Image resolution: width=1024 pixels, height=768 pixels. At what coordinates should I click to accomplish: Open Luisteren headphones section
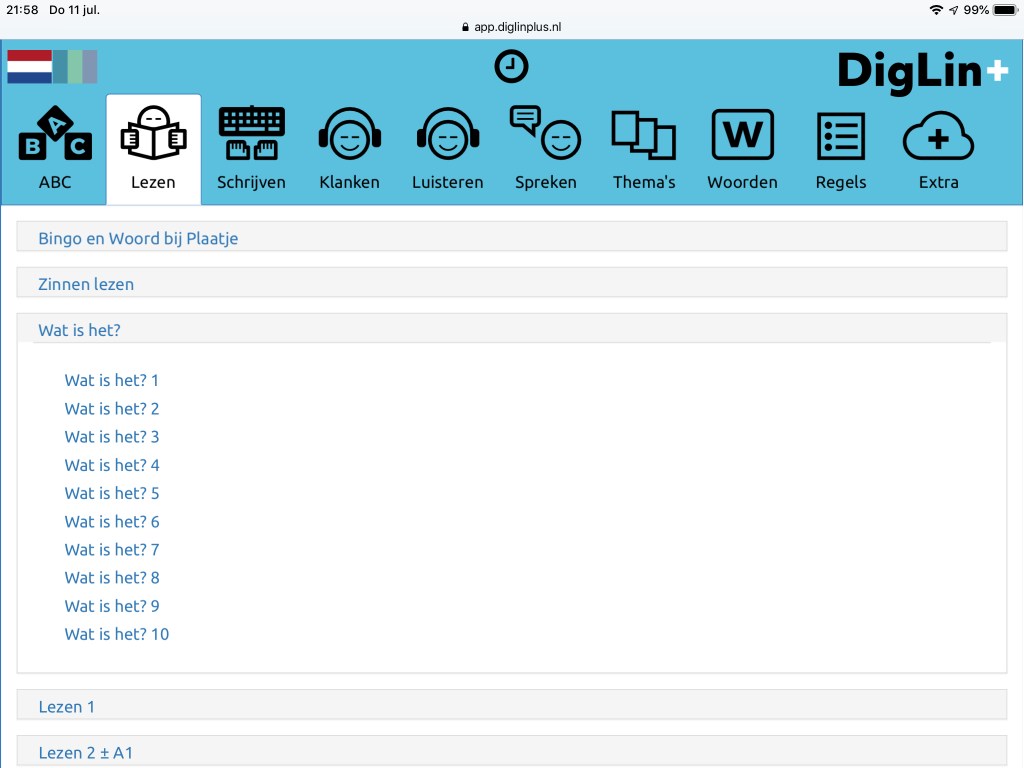(447, 148)
